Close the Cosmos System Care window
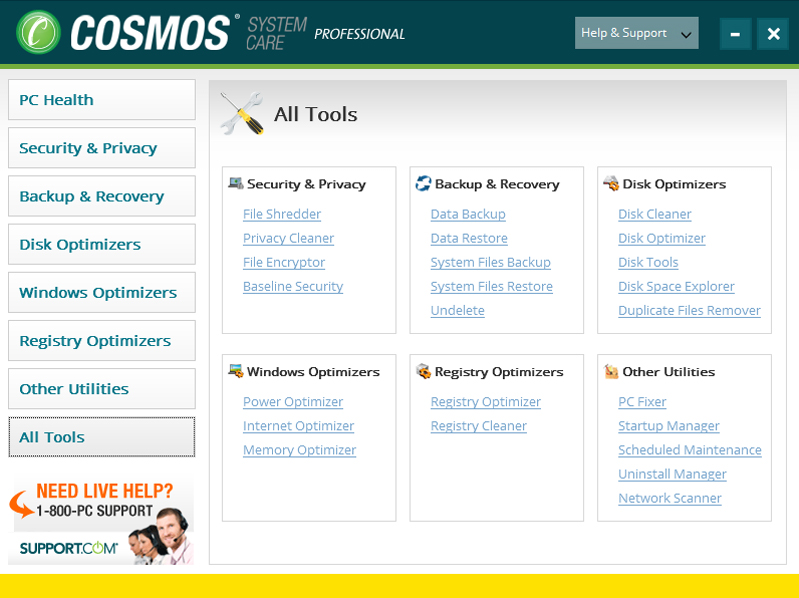The height and width of the screenshot is (598, 799). (x=773, y=34)
